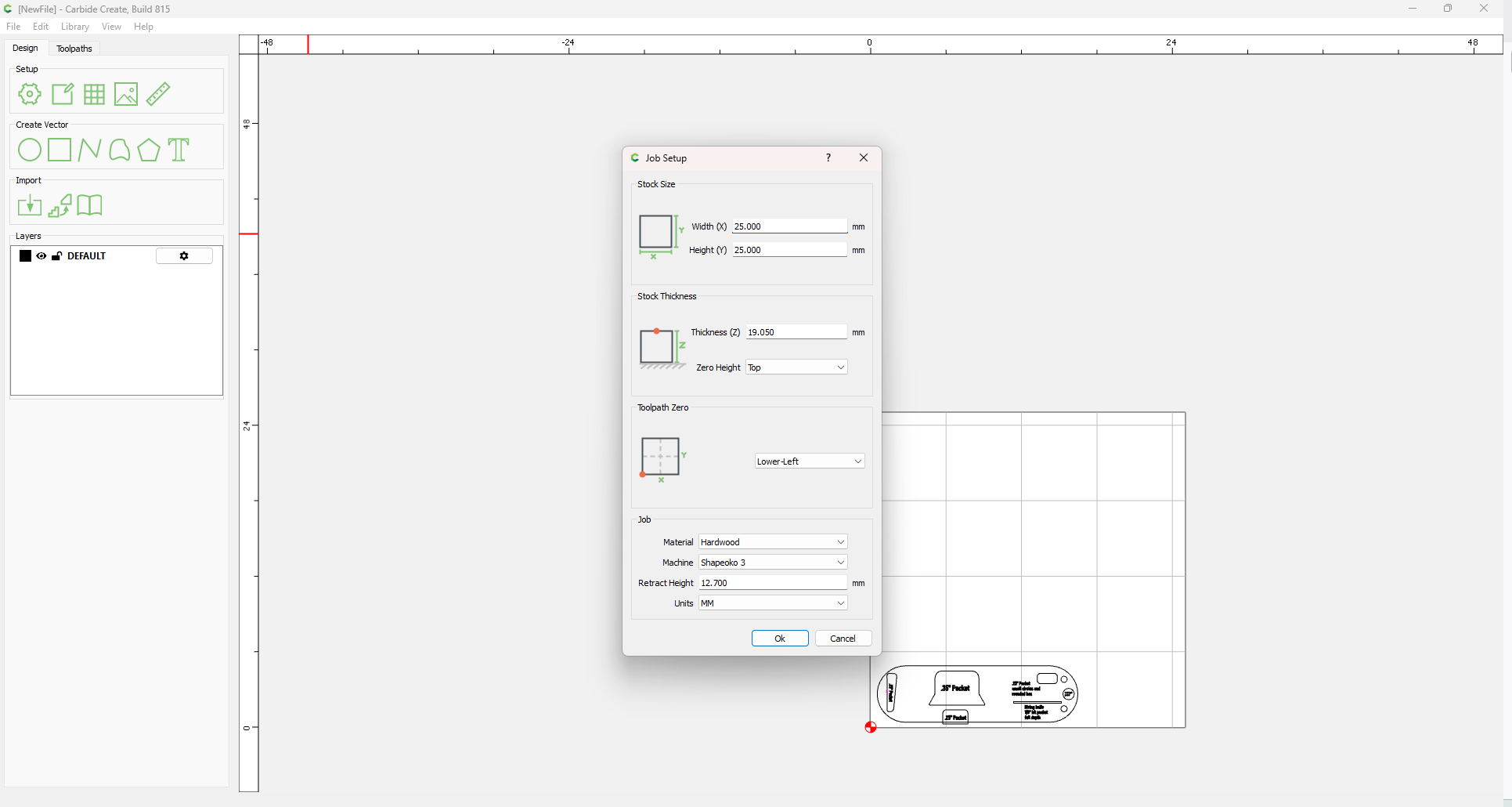1512x807 pixels.
Task: Hide the DEFAULT layer with eye icon
Action: click(41, 256)
